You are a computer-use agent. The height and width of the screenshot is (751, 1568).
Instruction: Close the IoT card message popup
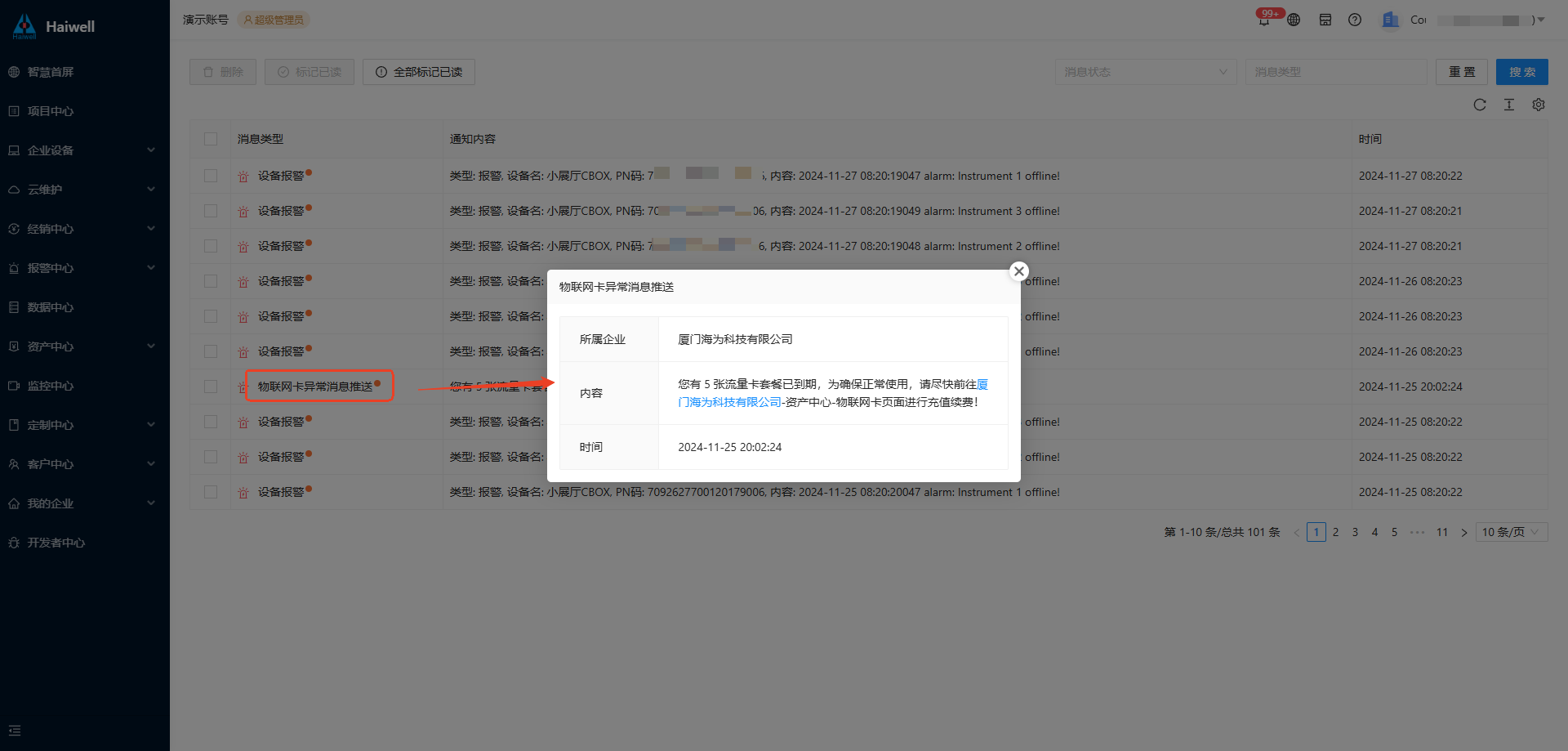coord(1018,271)
